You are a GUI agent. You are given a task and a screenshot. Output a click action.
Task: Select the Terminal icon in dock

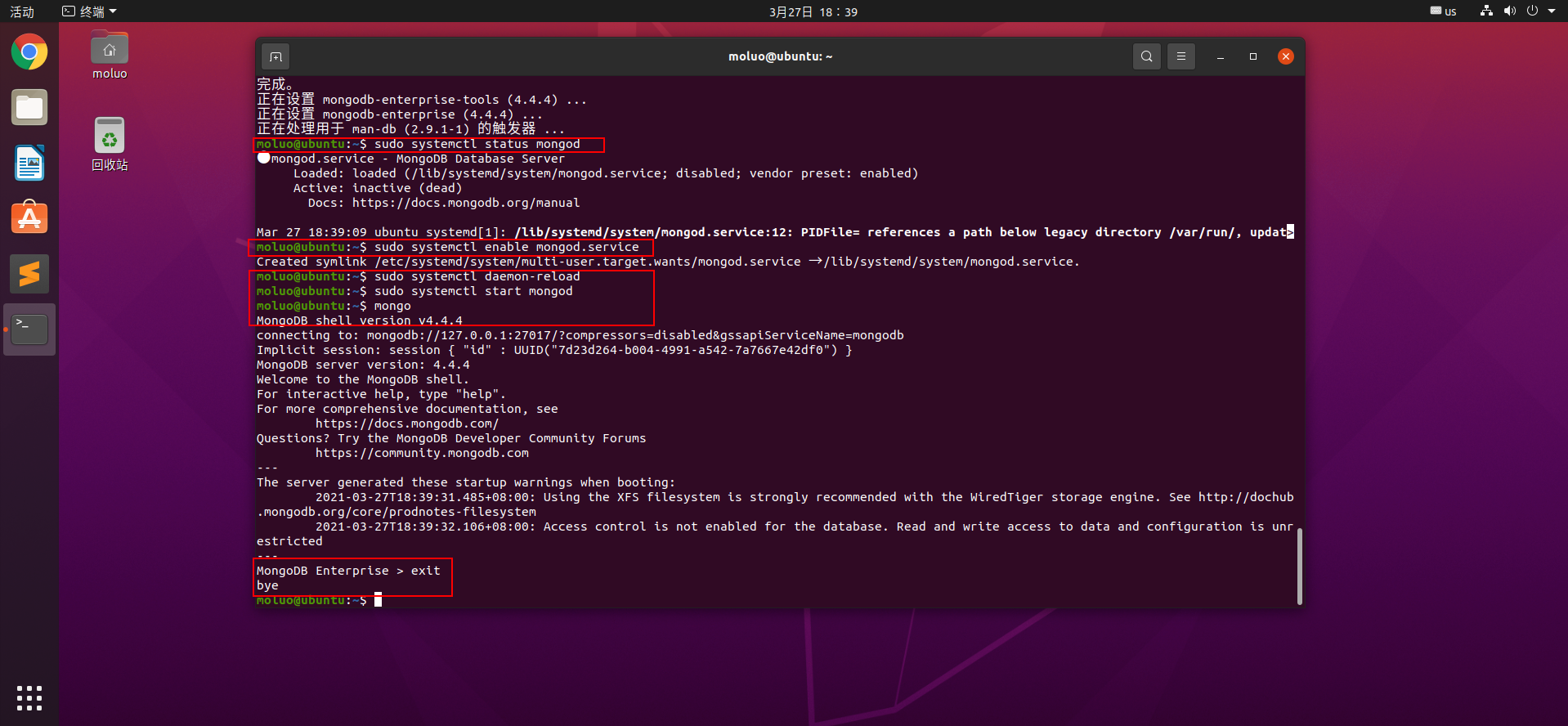pyautogui.click(x=29, y=329)
